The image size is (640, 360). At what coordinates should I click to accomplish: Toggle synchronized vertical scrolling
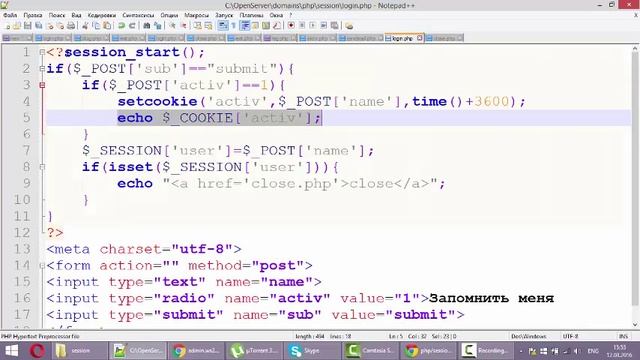(x=198, y=26)
